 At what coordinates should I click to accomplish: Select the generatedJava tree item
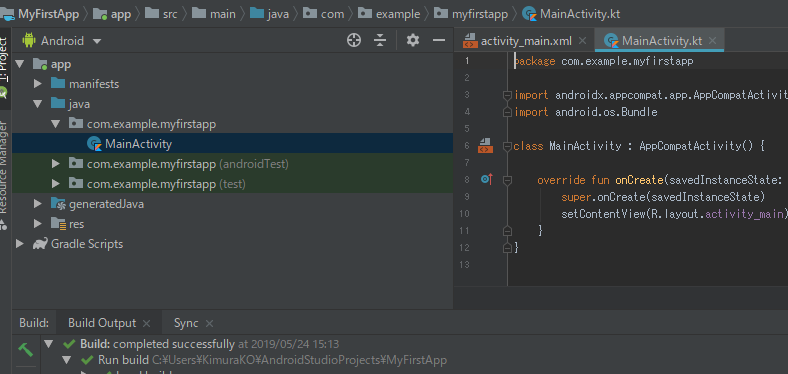[107, 204]
